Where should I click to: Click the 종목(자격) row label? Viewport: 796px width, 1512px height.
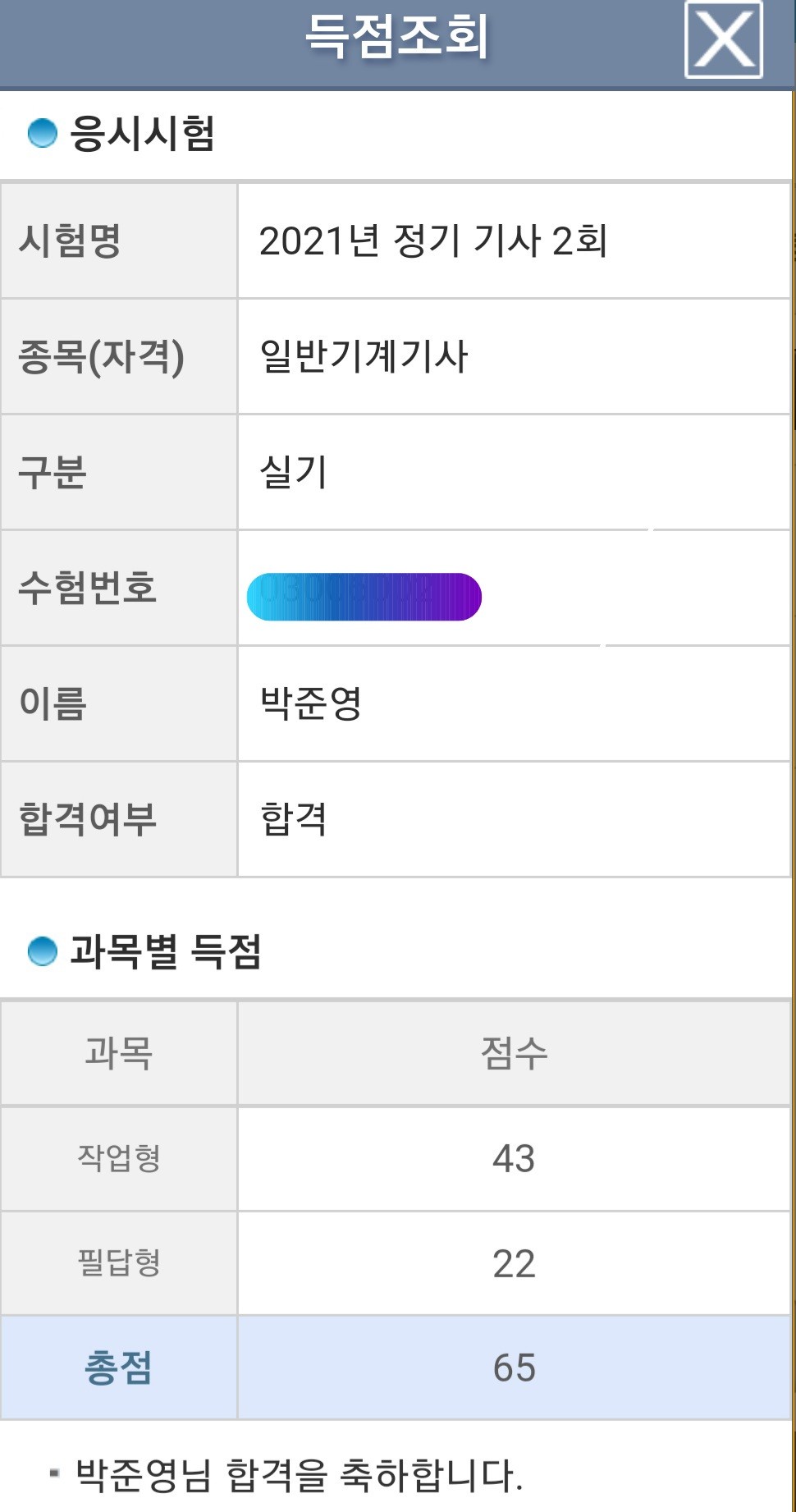(x=101, y=357)
